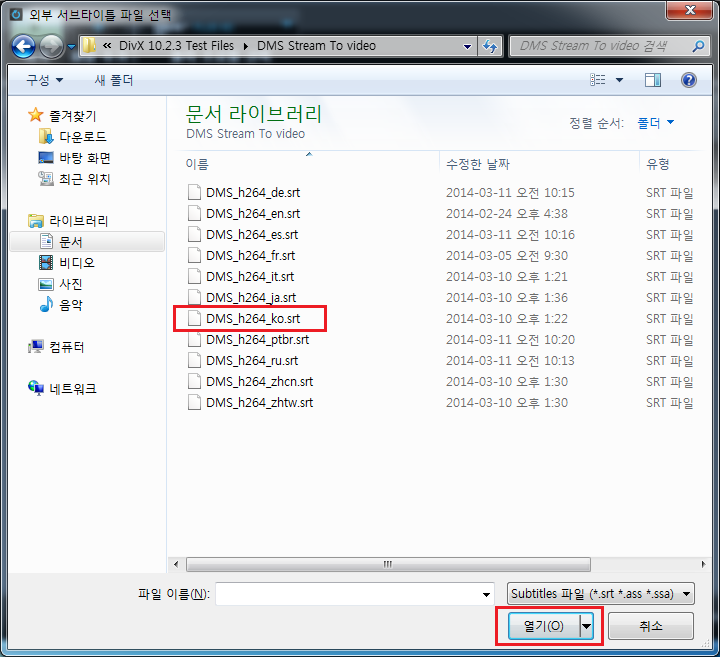
Task: Select 컴퓨터 in navigation pane
Action: pos(56,347)
